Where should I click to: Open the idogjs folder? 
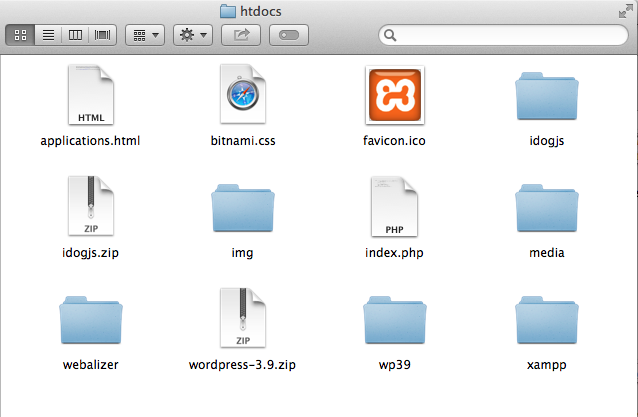coord(546,98)
